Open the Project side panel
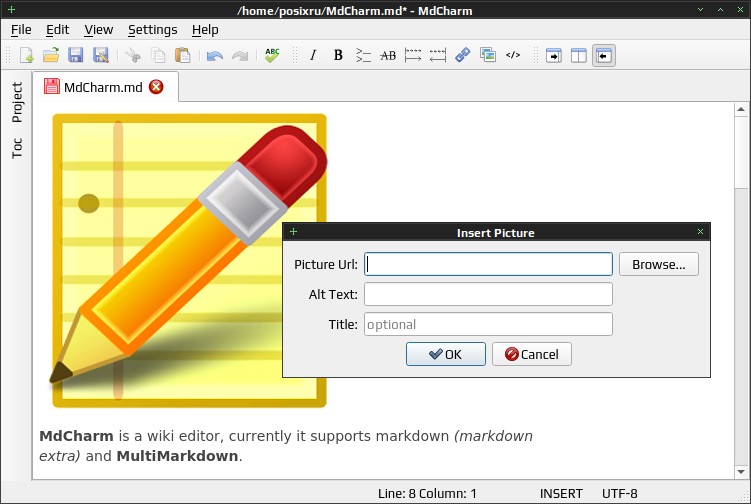751x504 pixels. (17, 103)
